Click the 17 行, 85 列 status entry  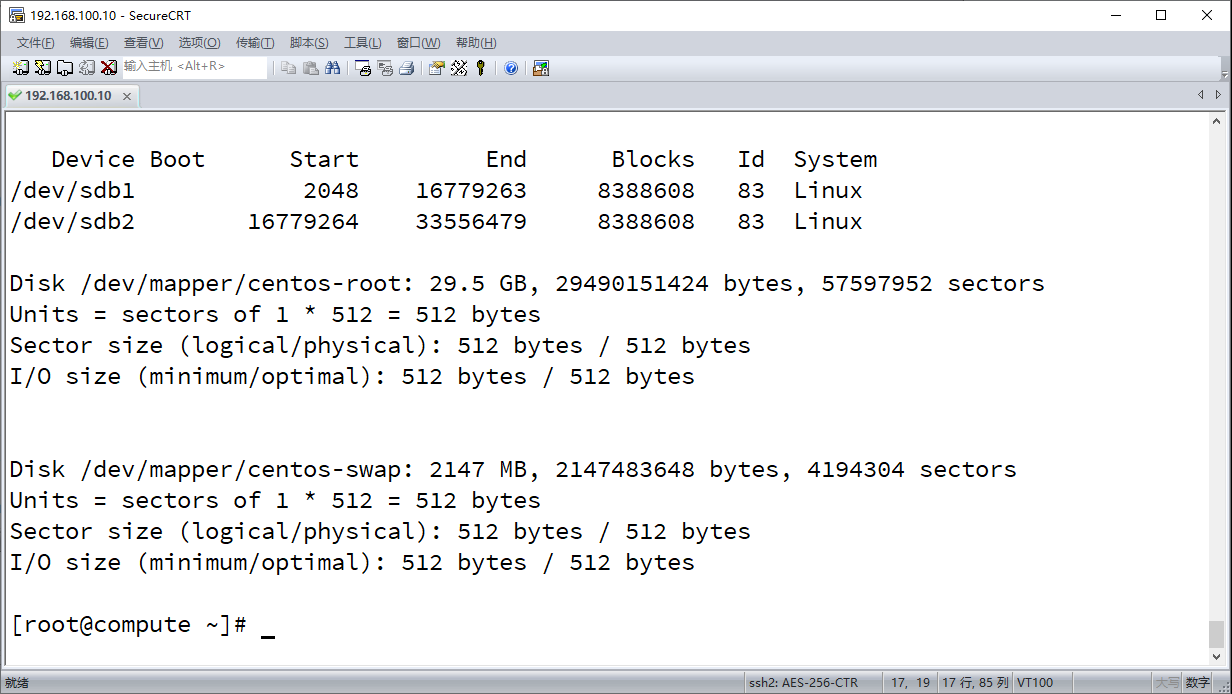click(x=975, y=683)
